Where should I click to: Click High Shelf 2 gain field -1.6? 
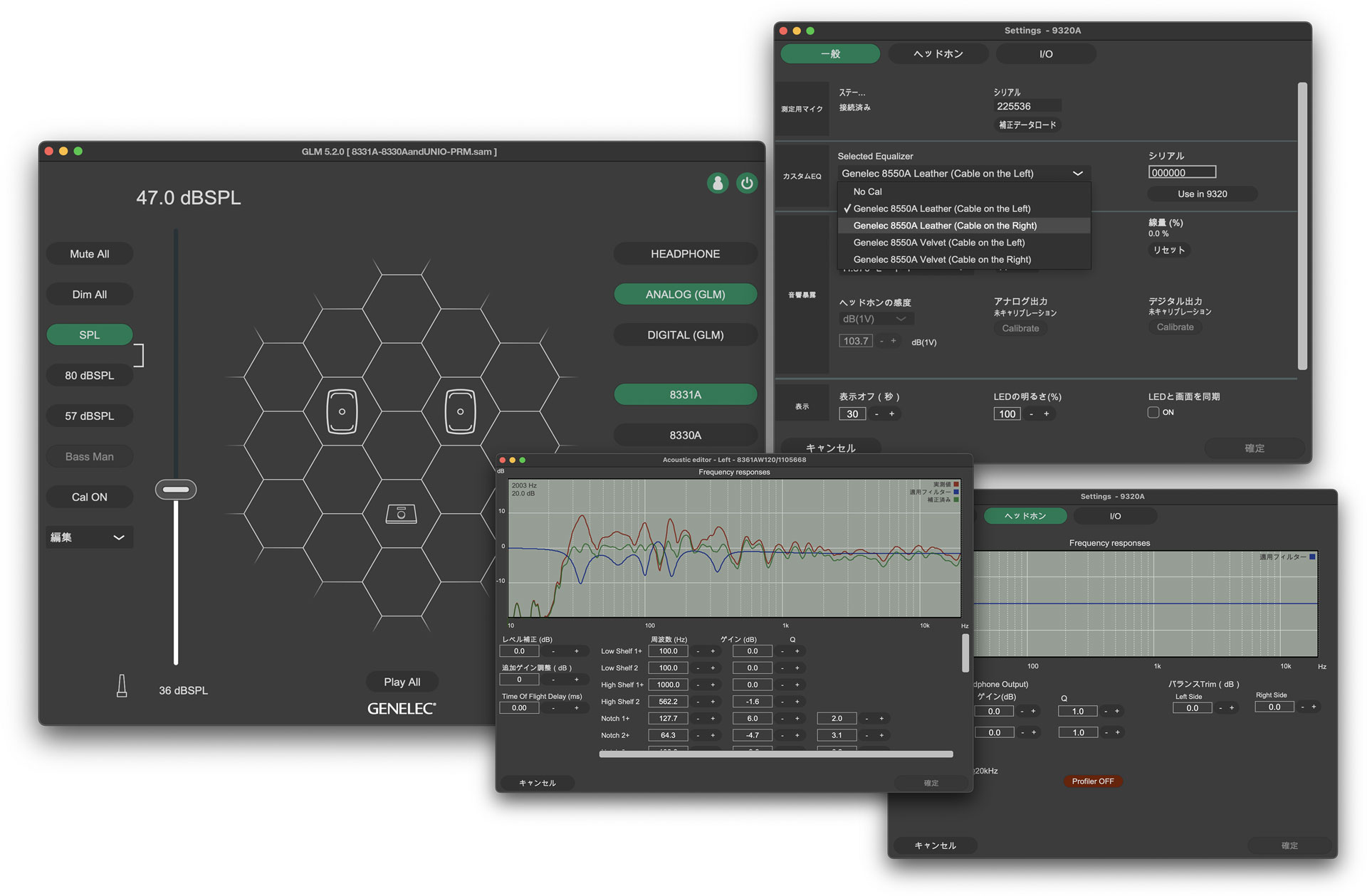tap(752, 702)
